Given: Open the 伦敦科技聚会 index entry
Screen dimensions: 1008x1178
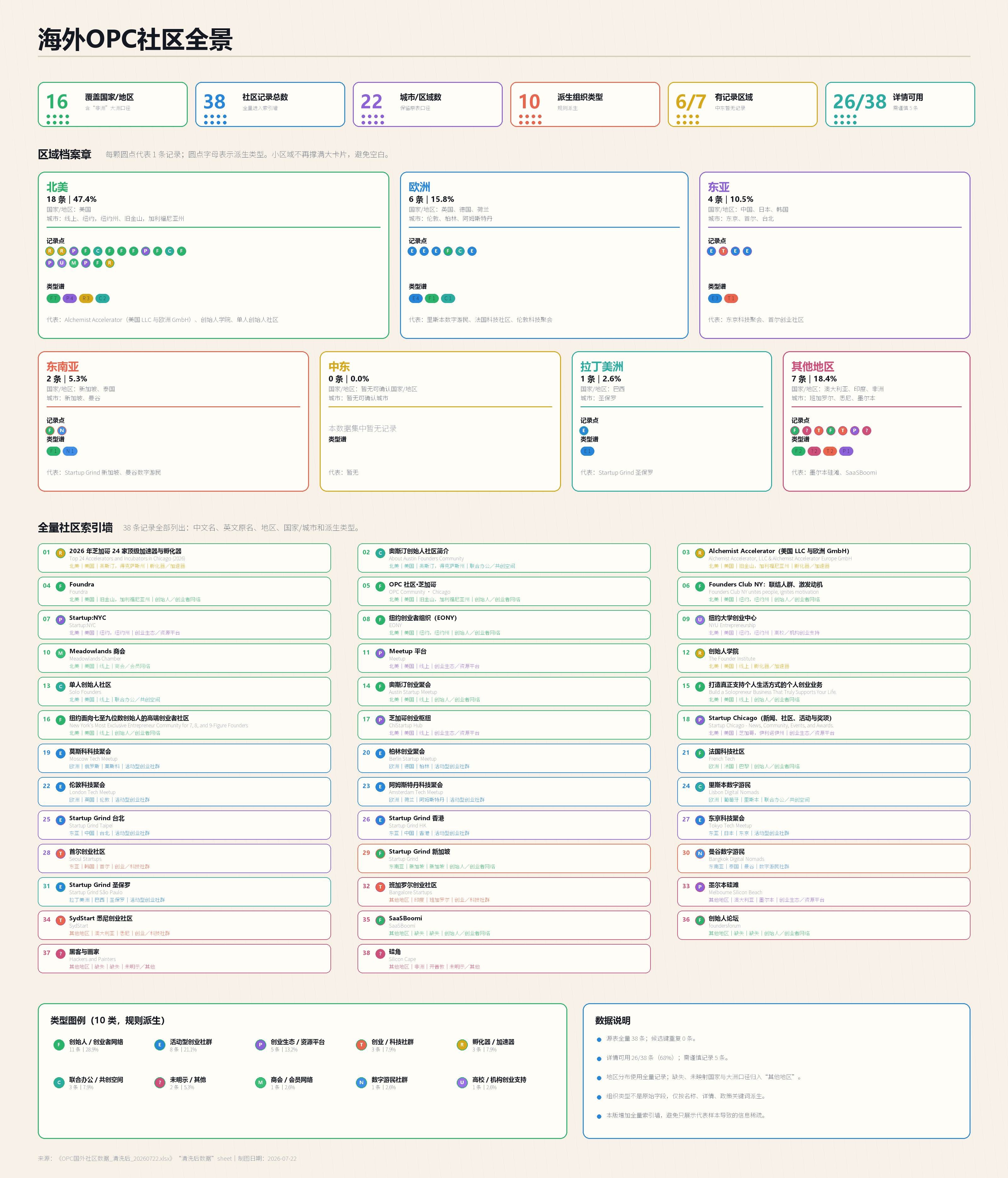Looking at the screenshot, I should pyautogui.click(x=184, y=792).
